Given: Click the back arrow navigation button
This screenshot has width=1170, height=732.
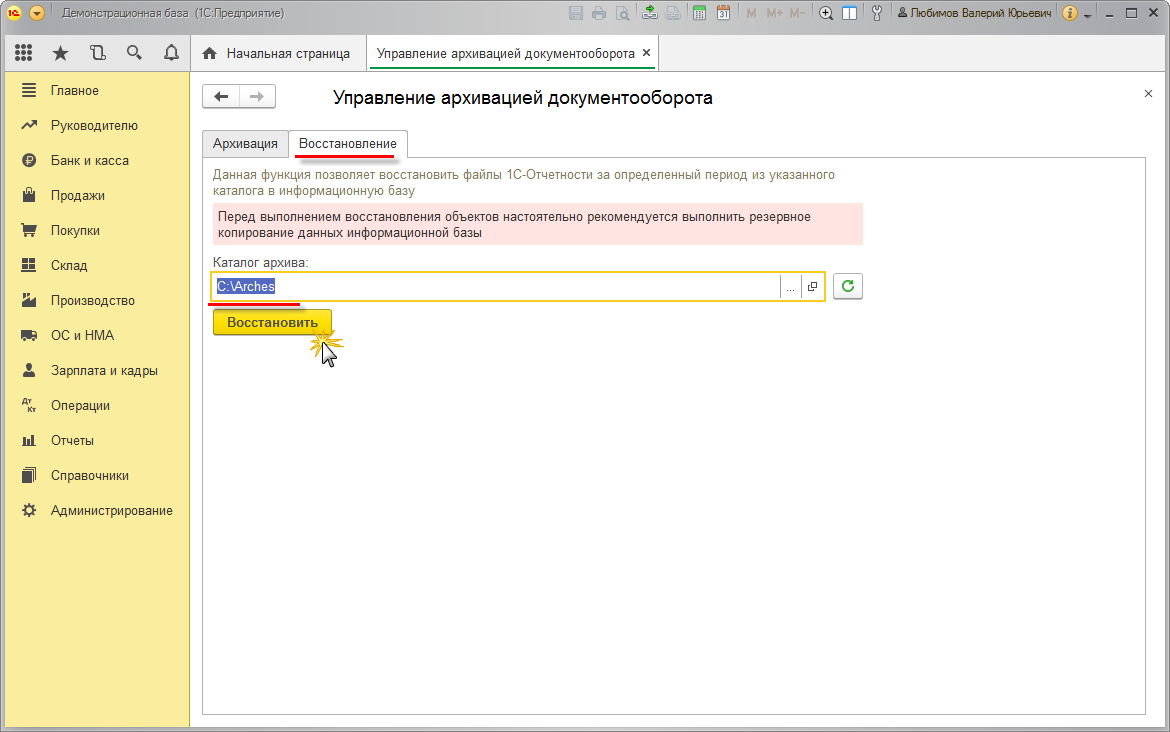Looking at the screenshot, I should pos(221,96).
